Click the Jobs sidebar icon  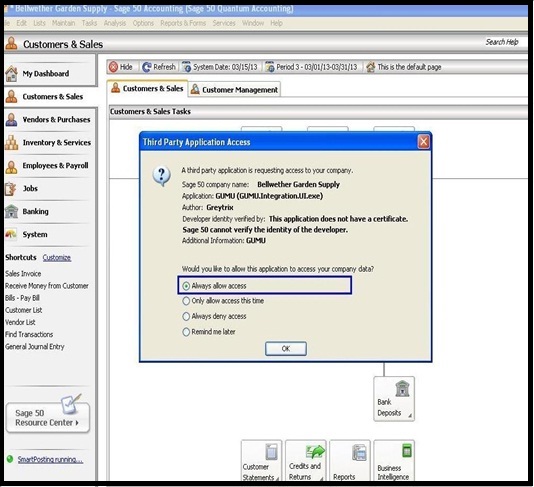tap(11, 188)
